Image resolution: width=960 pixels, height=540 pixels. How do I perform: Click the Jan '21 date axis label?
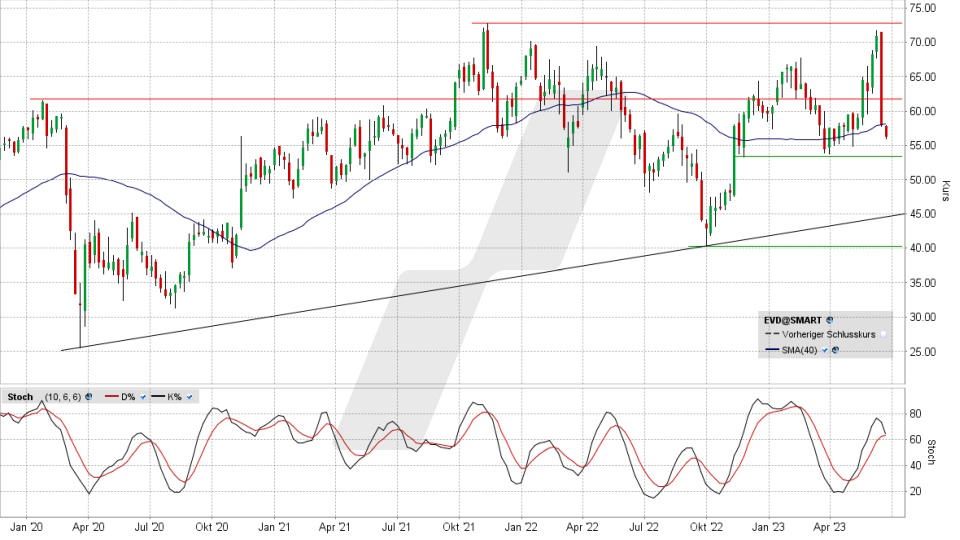tap(274, 527)
